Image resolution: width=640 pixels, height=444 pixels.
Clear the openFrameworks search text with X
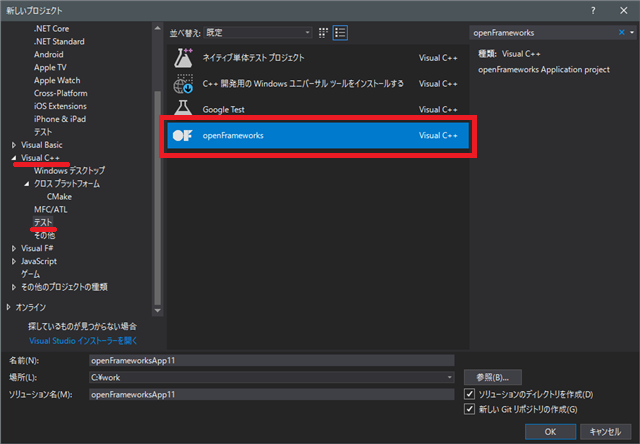622,33
